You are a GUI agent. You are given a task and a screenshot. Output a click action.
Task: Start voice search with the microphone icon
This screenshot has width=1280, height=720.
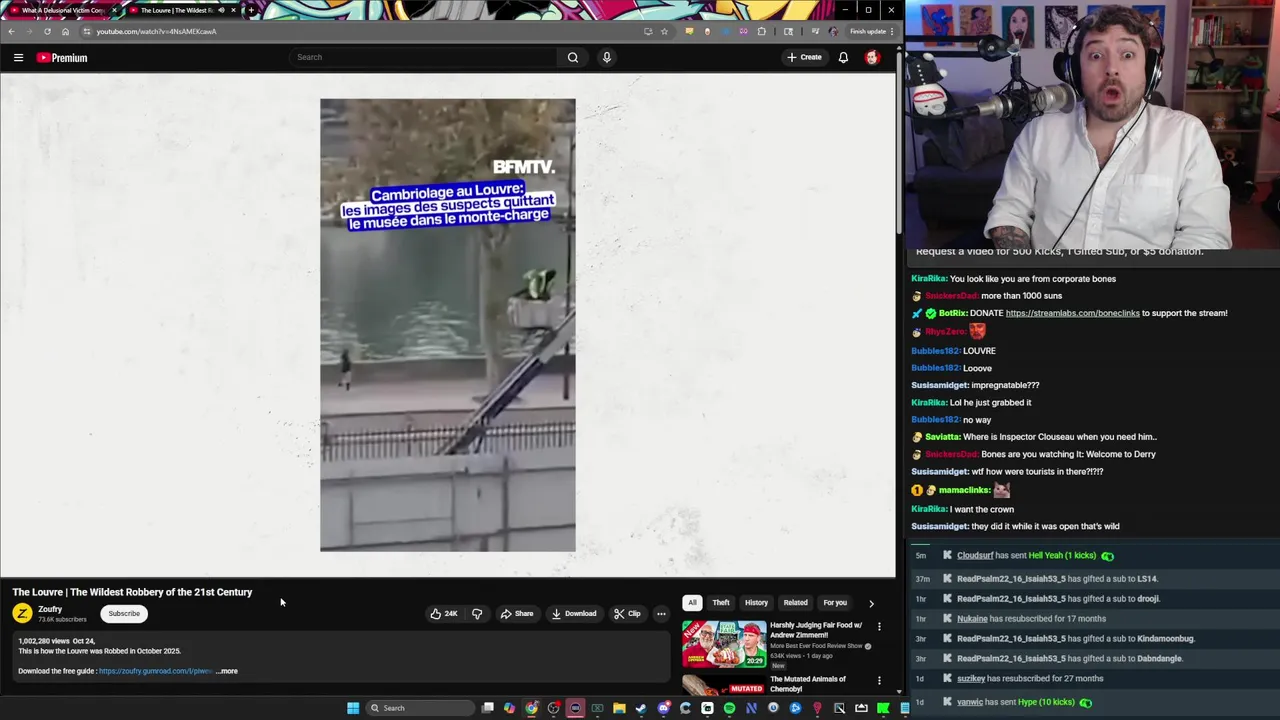(606, 57)
